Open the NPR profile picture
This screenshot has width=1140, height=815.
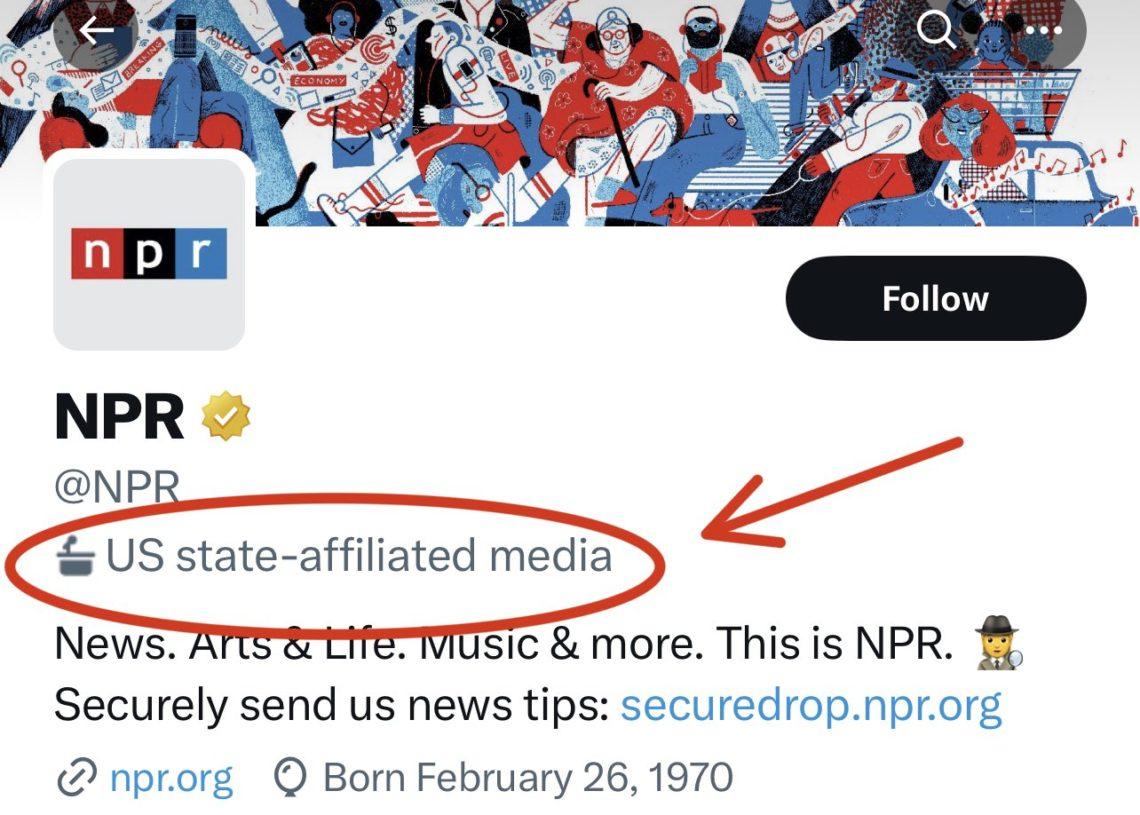pyautogui.click(x=149, y=254)
